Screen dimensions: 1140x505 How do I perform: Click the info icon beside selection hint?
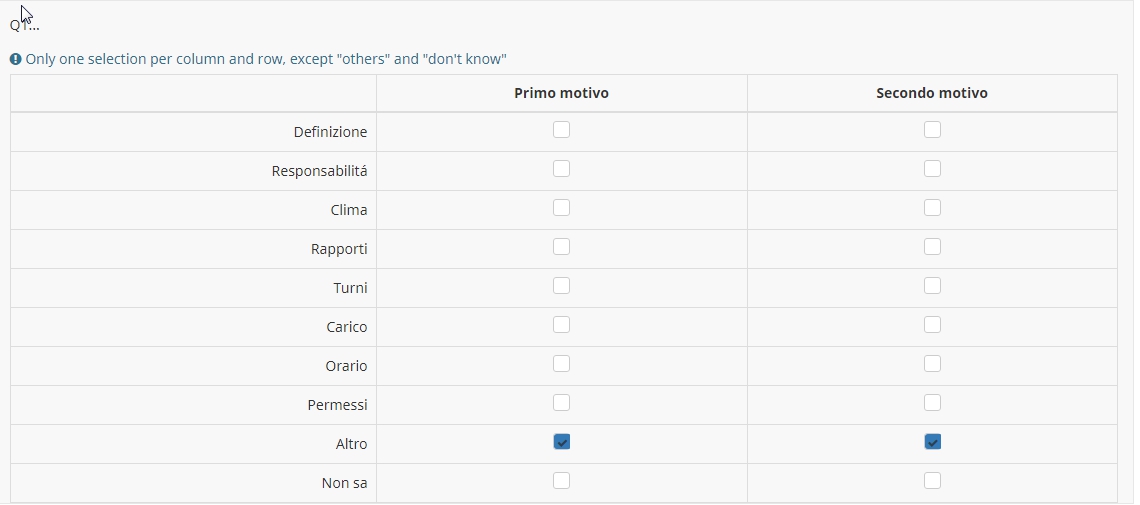point(15,59)
